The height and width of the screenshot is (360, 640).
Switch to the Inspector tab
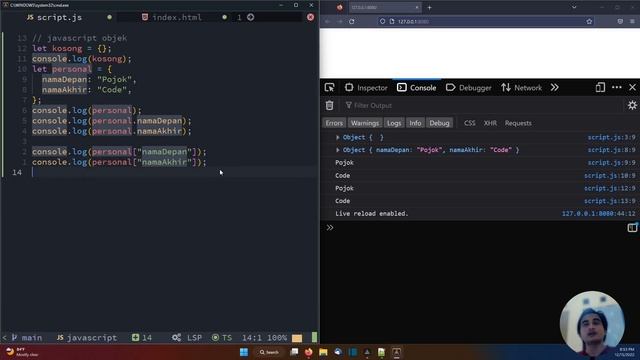click(x=366, y=88)
